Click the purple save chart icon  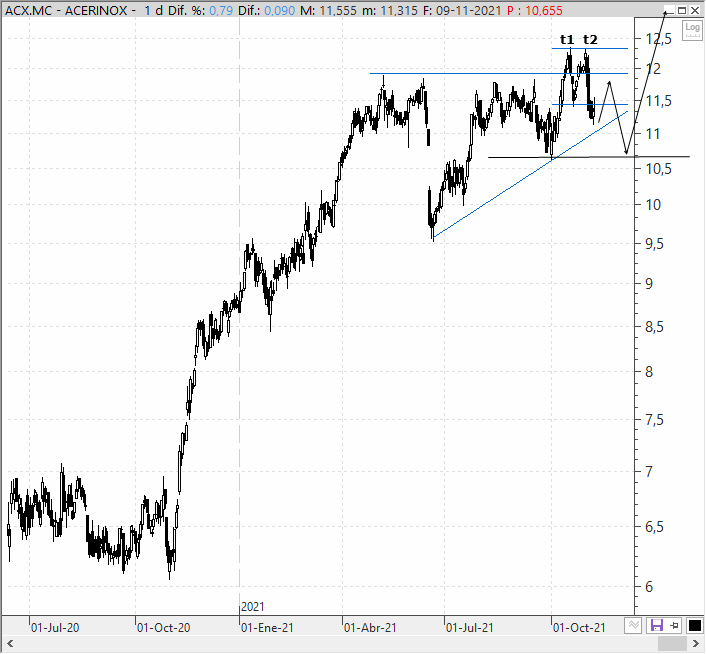pos(656,625)
